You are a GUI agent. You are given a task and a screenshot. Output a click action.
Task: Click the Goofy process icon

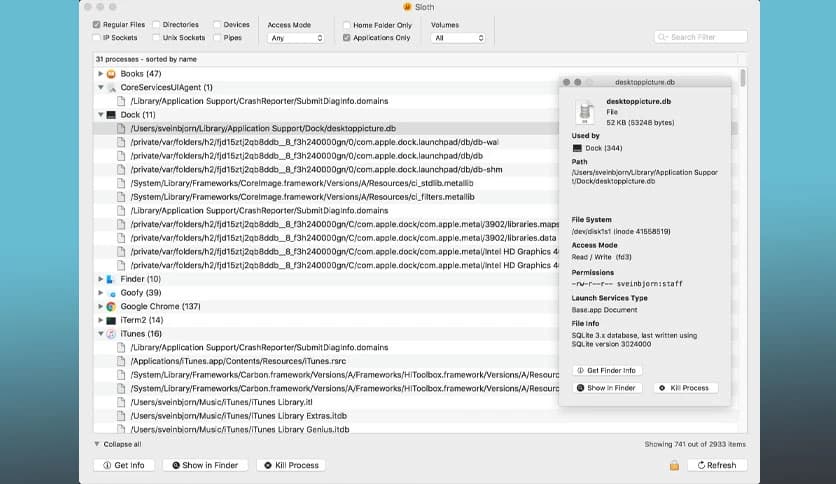point(111,293)
